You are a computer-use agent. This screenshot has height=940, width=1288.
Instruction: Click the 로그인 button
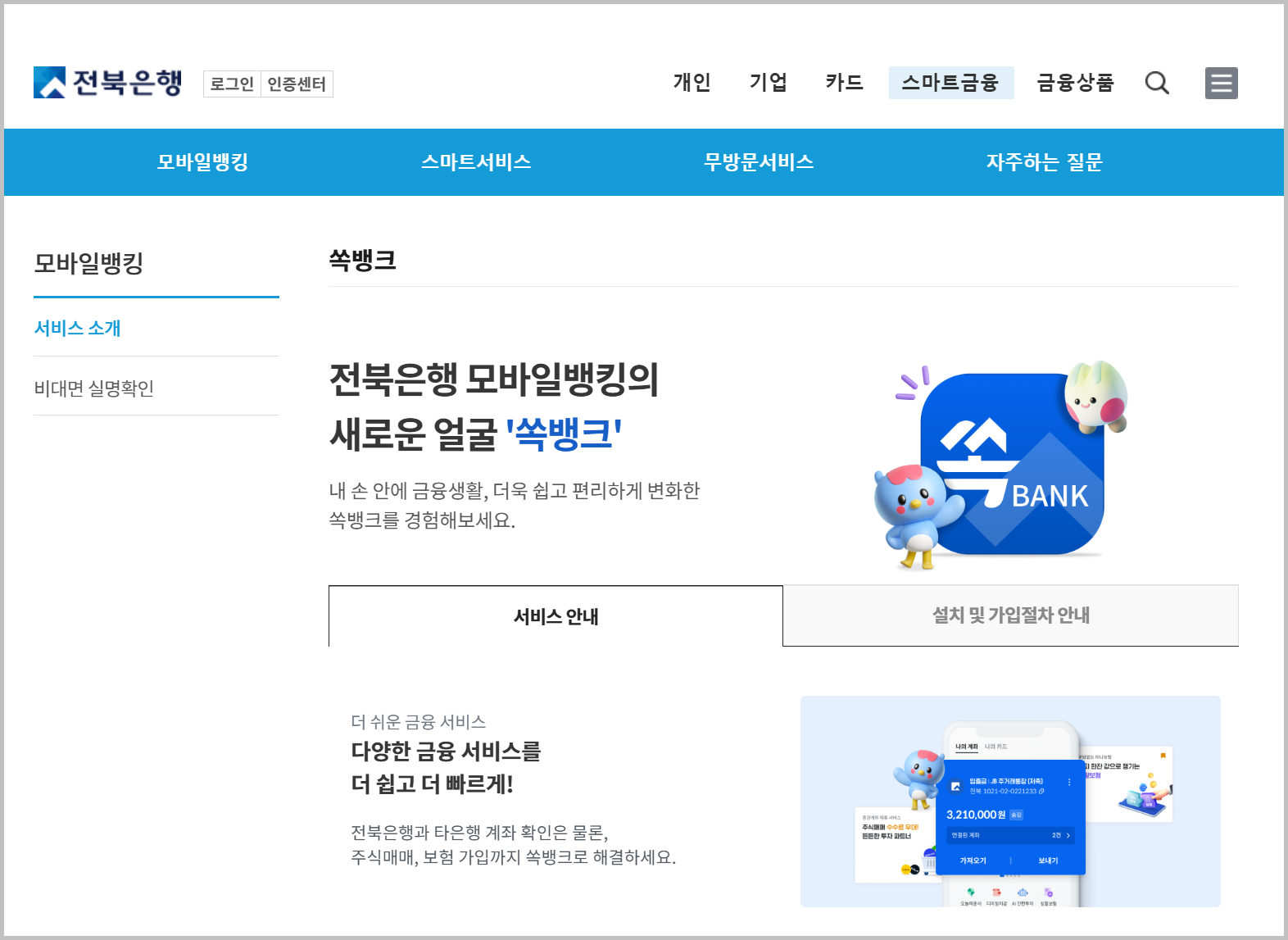[232, 84]
